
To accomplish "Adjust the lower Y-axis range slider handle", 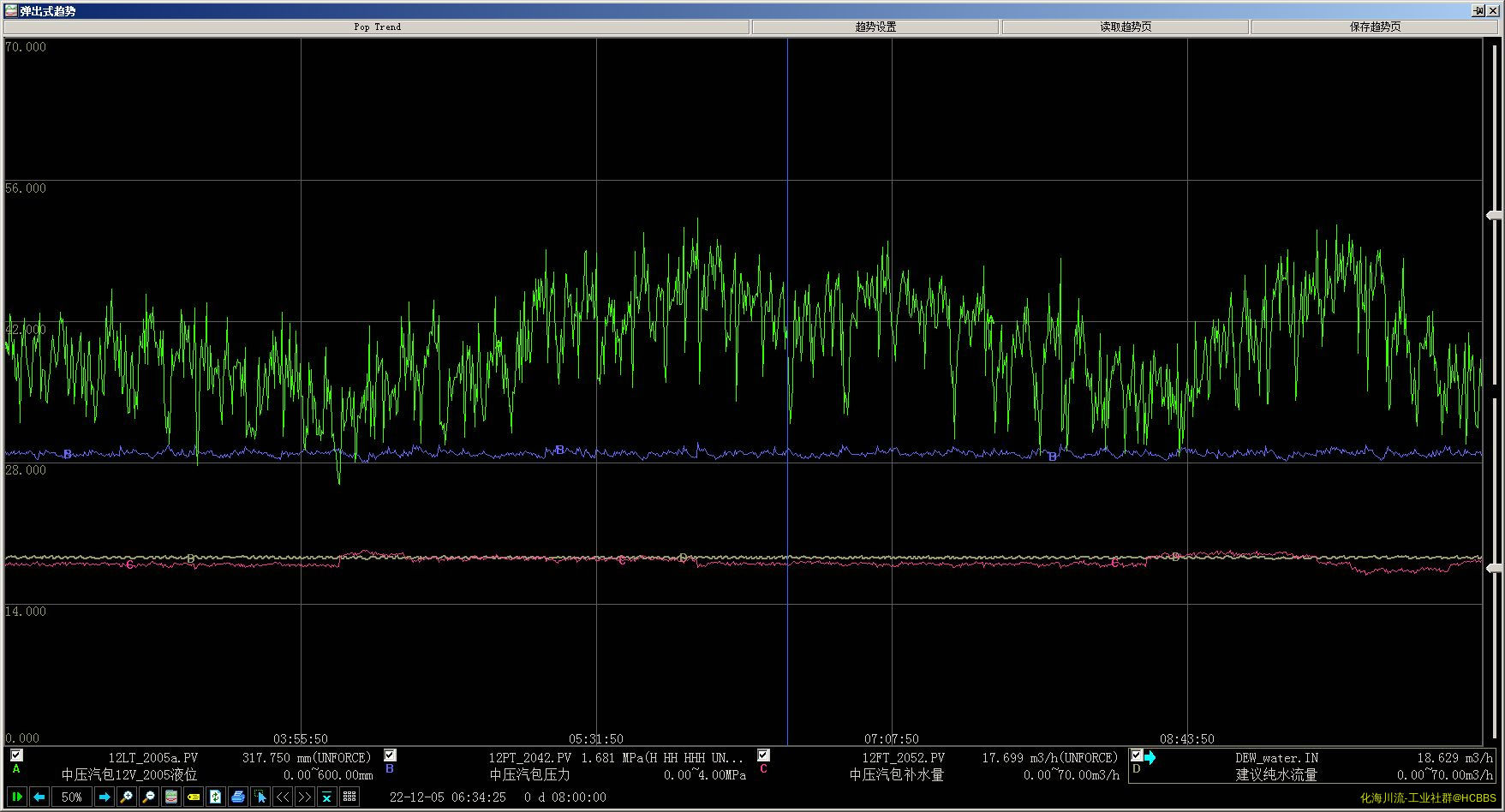I will (x=1494, y=568).
